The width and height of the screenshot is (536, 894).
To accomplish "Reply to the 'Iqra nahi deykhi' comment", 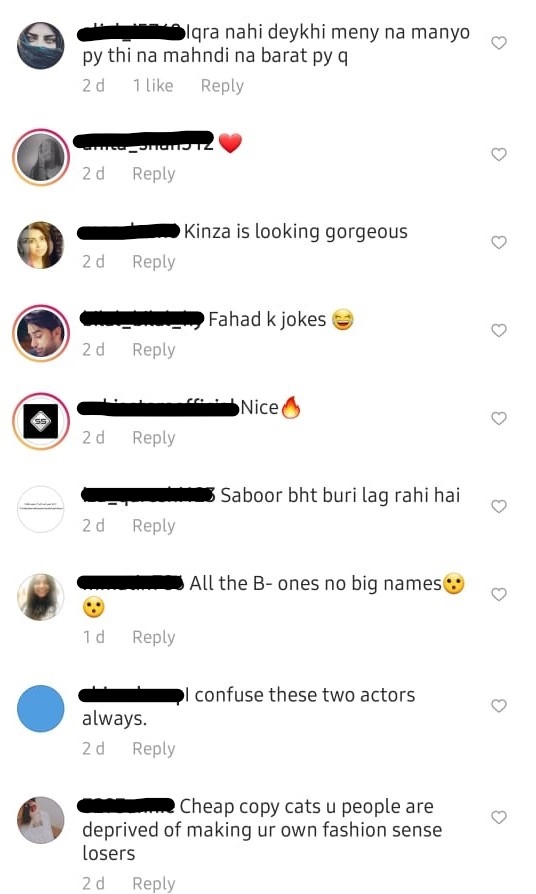I will (222, 86).
